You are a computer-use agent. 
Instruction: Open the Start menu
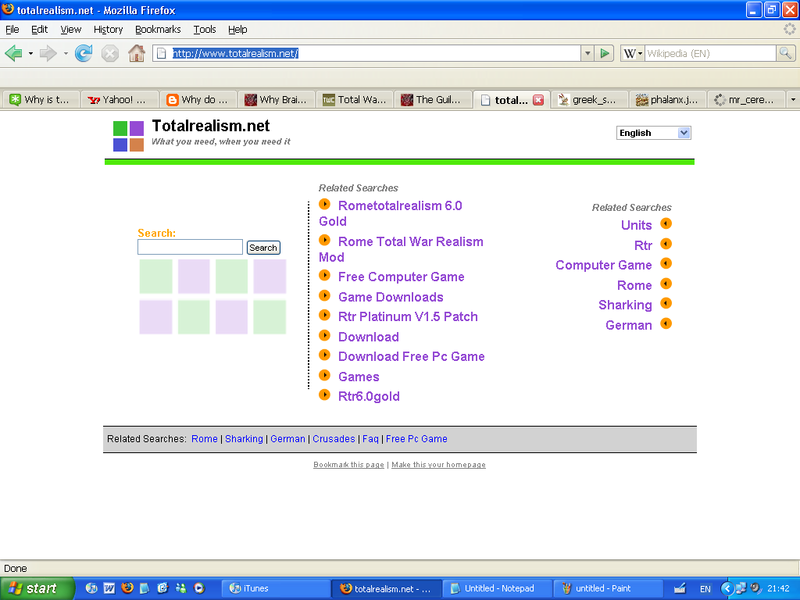point(37,588)
